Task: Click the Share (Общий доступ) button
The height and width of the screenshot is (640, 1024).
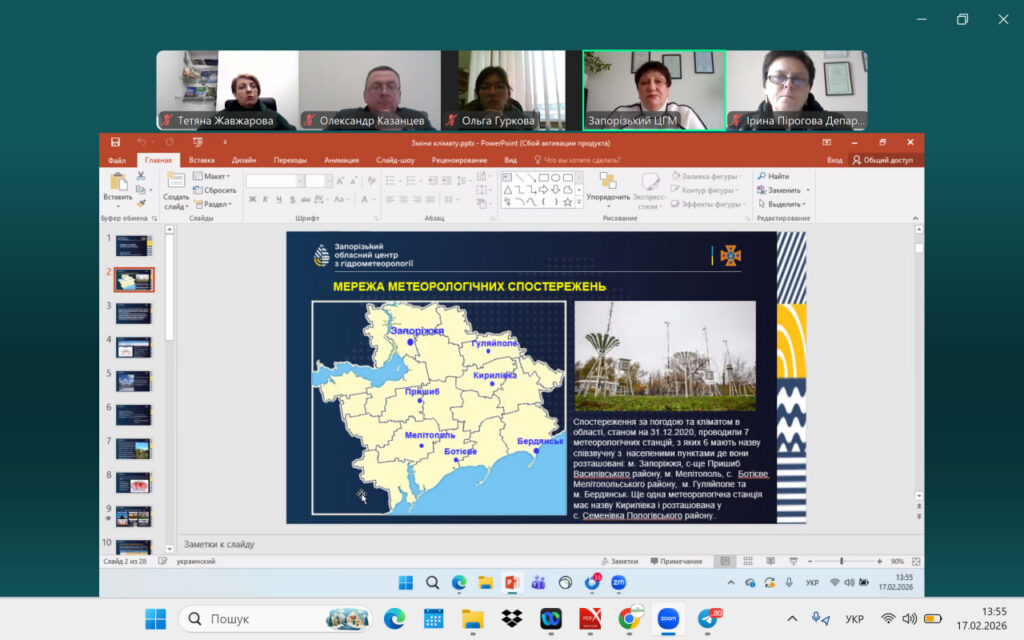Action: click(881, 160)
